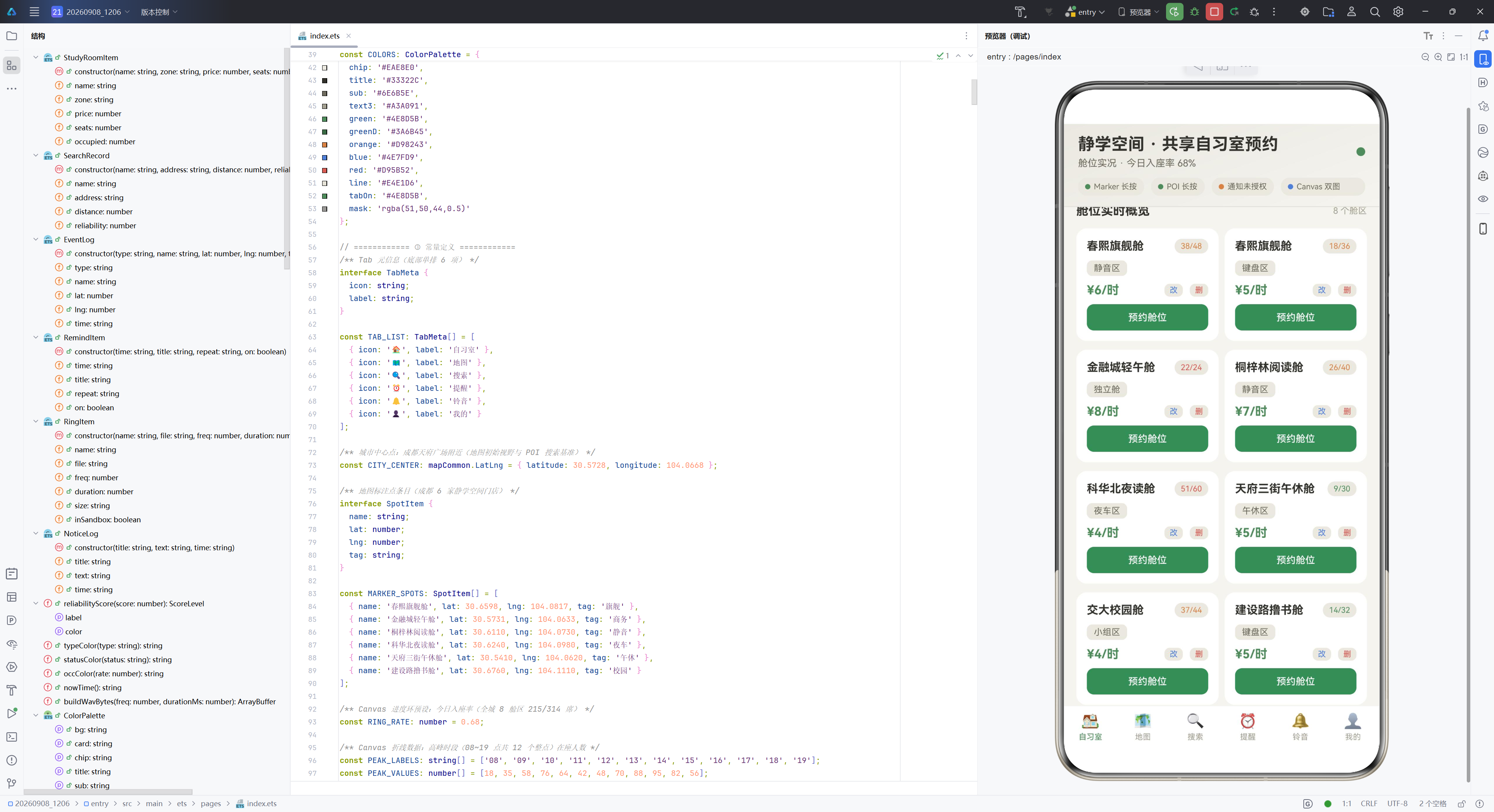
Task: Stop the running session red button
Action: [1214, 12]
